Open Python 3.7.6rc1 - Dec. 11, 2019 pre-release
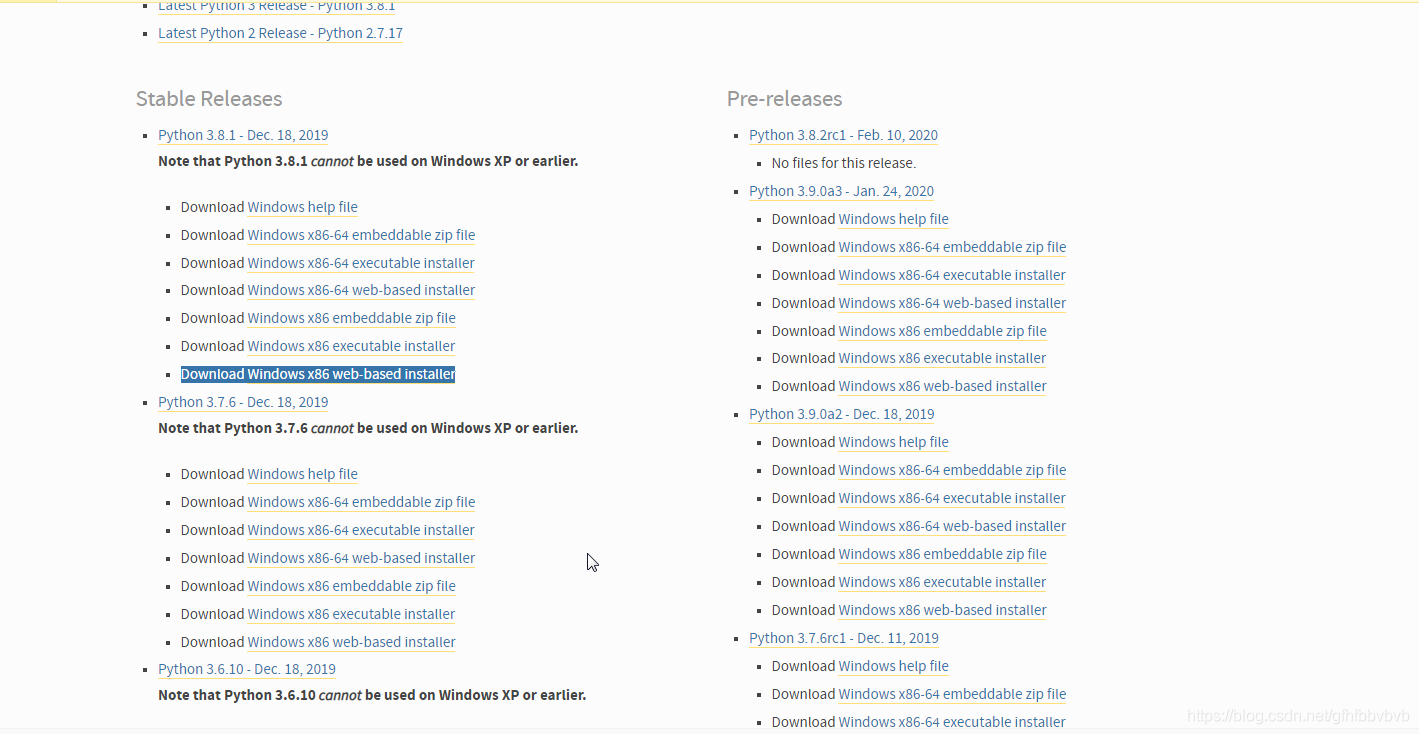 [x=844, y=638]
